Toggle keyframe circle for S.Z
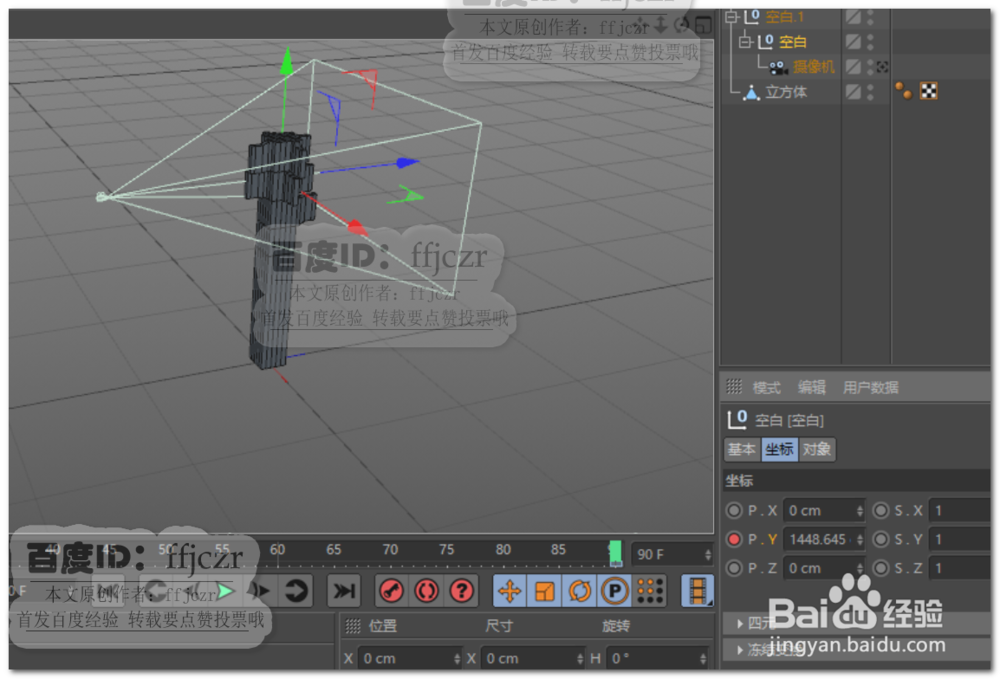This screenshot has width=1000, height=679. click(x=881, y=568)
